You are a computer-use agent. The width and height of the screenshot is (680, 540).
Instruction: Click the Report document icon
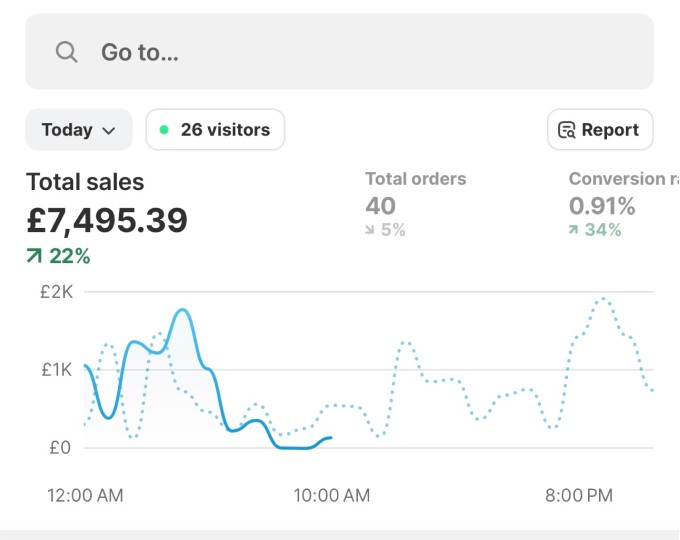[x=566, y=130]
